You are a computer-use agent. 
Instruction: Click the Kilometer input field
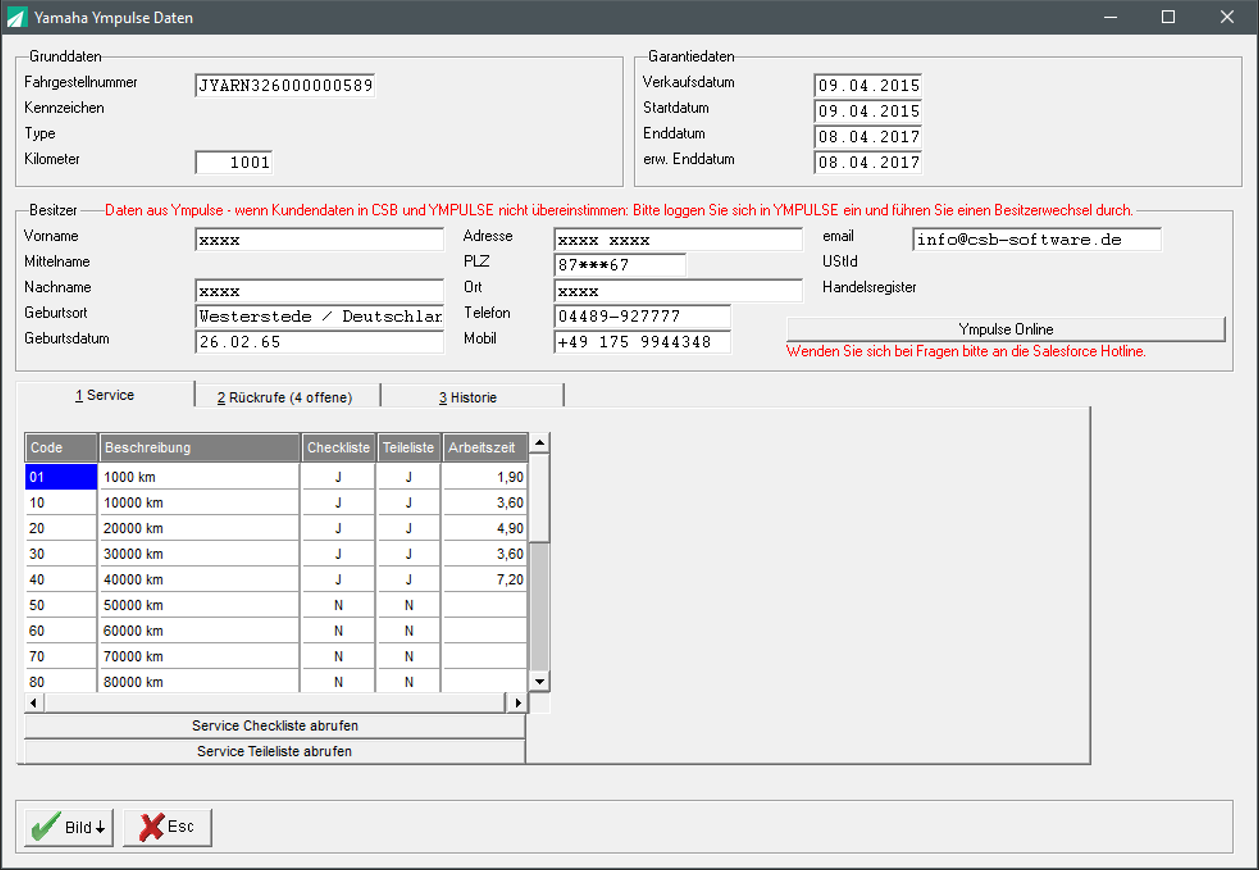tap(233, 162)
